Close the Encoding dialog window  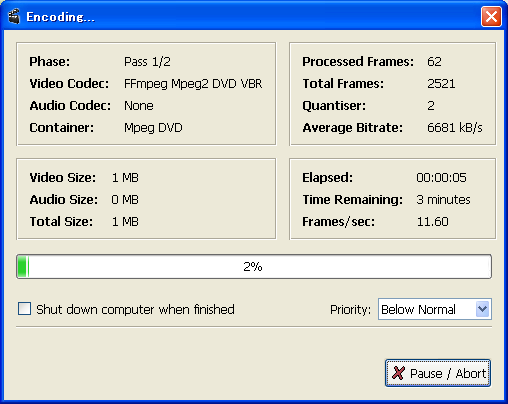(x=491, y=16)
